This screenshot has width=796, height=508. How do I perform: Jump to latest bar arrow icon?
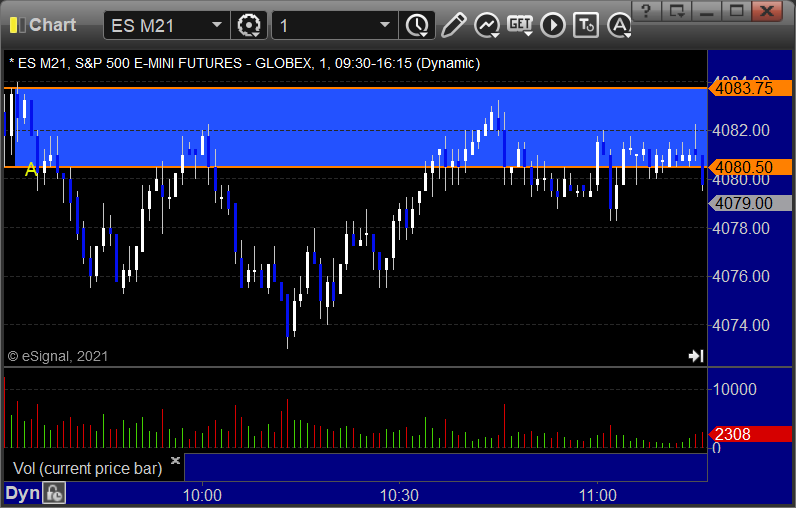696,356
